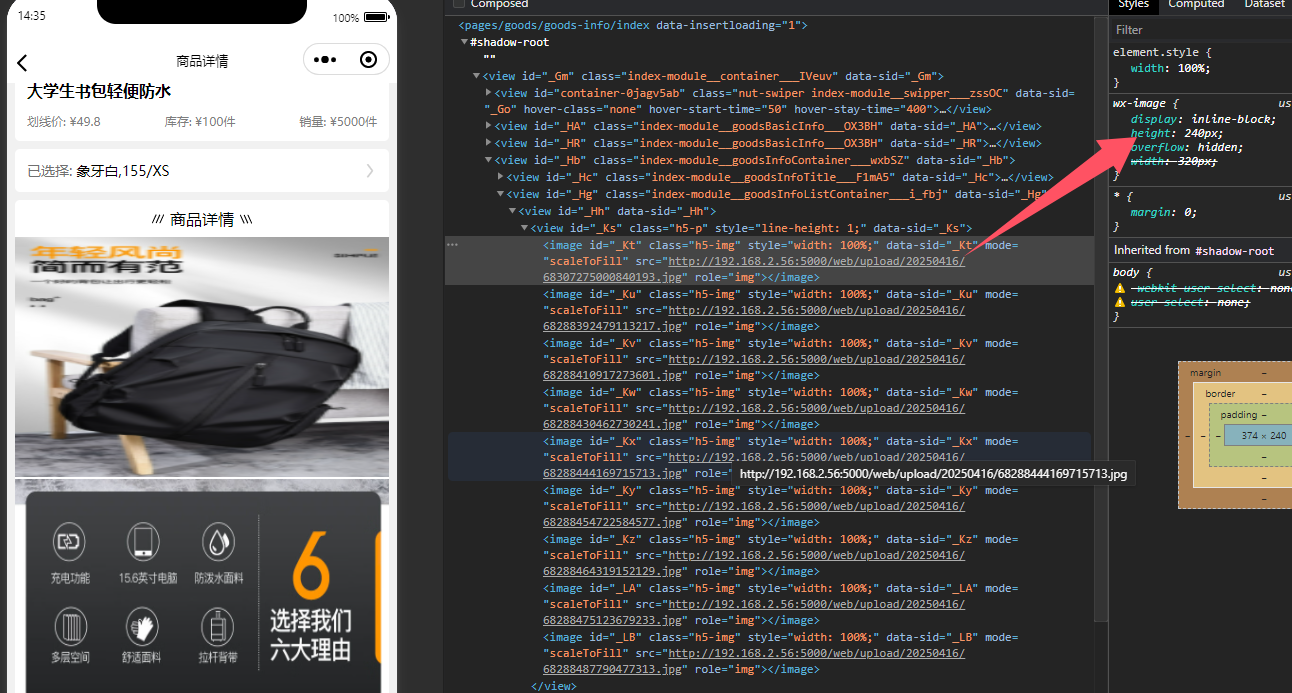Switch to the Styles tab
This screenshot has width=1292, height=693.
pyautogui.click(x=1133, y=5)
